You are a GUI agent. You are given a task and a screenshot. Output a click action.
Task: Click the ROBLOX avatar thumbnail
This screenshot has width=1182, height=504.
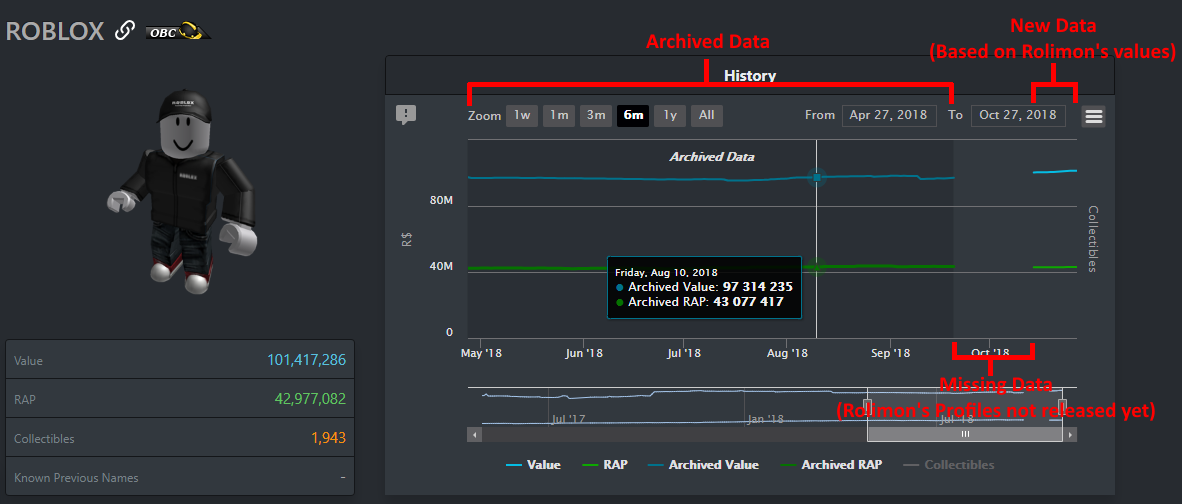pyautogui.click(x=181, y=194)
